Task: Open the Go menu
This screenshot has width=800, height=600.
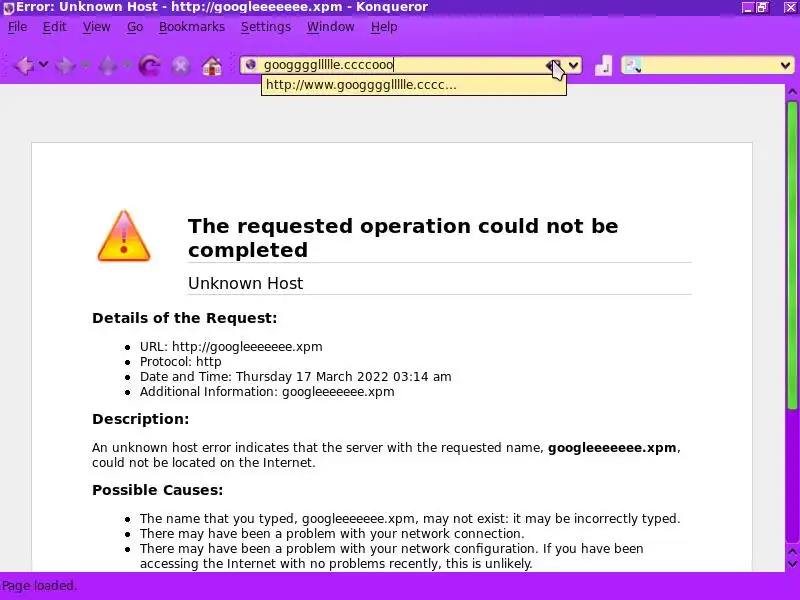Action: pyautogui.click(x=135, y=27)
